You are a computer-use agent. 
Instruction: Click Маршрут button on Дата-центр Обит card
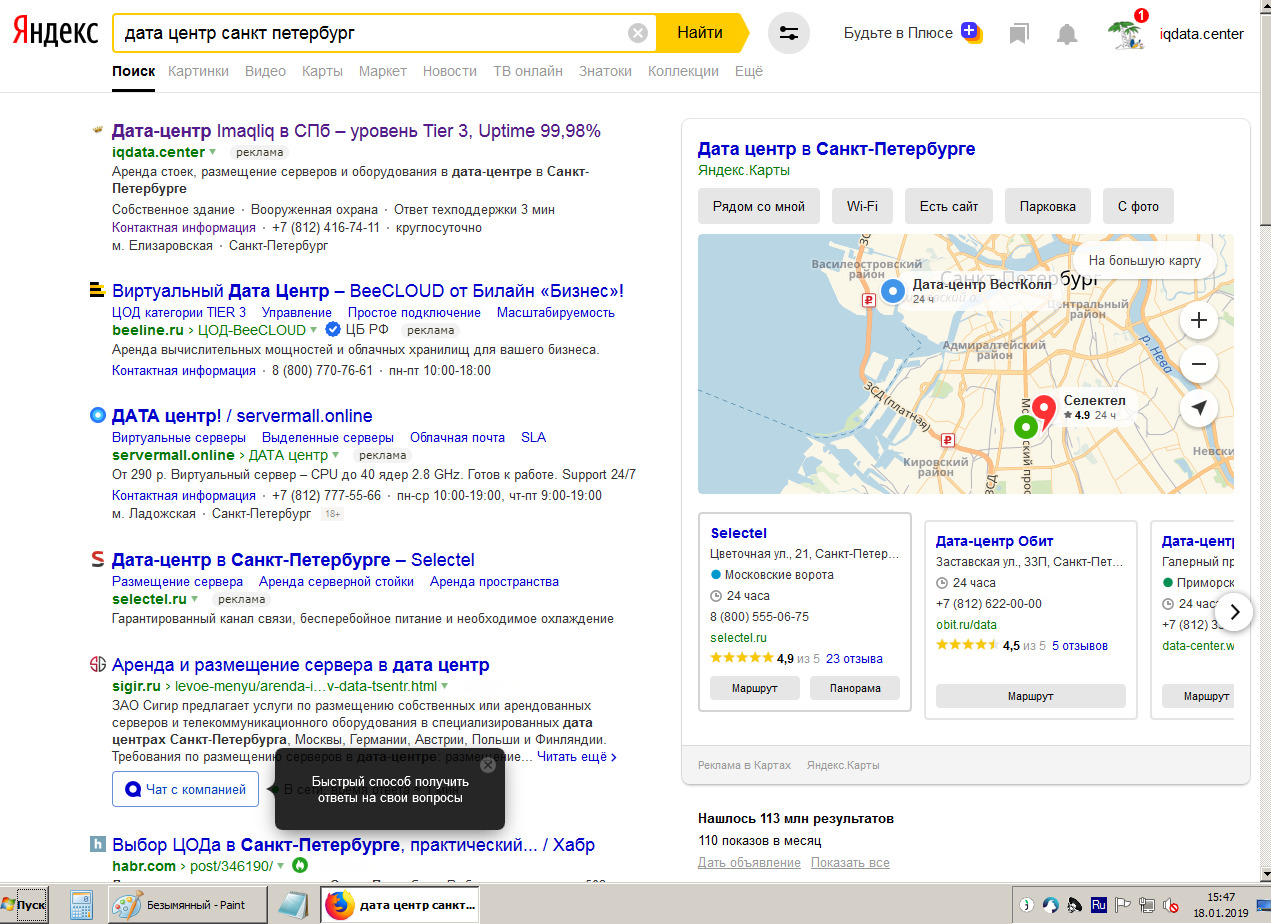pos(1031,696)
